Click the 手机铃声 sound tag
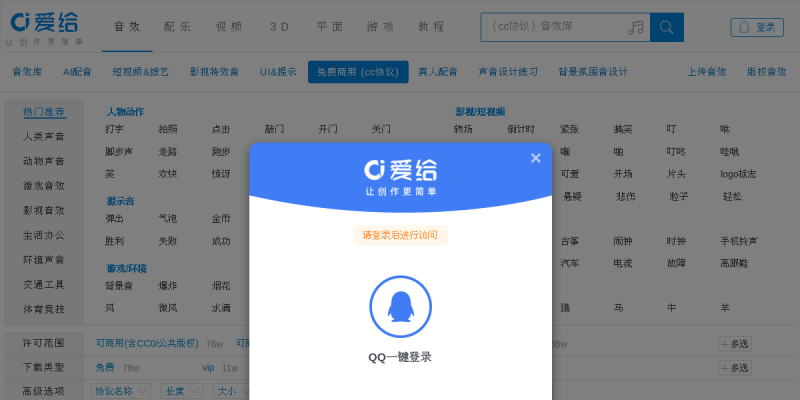The image size is (800, 400). 739,241
